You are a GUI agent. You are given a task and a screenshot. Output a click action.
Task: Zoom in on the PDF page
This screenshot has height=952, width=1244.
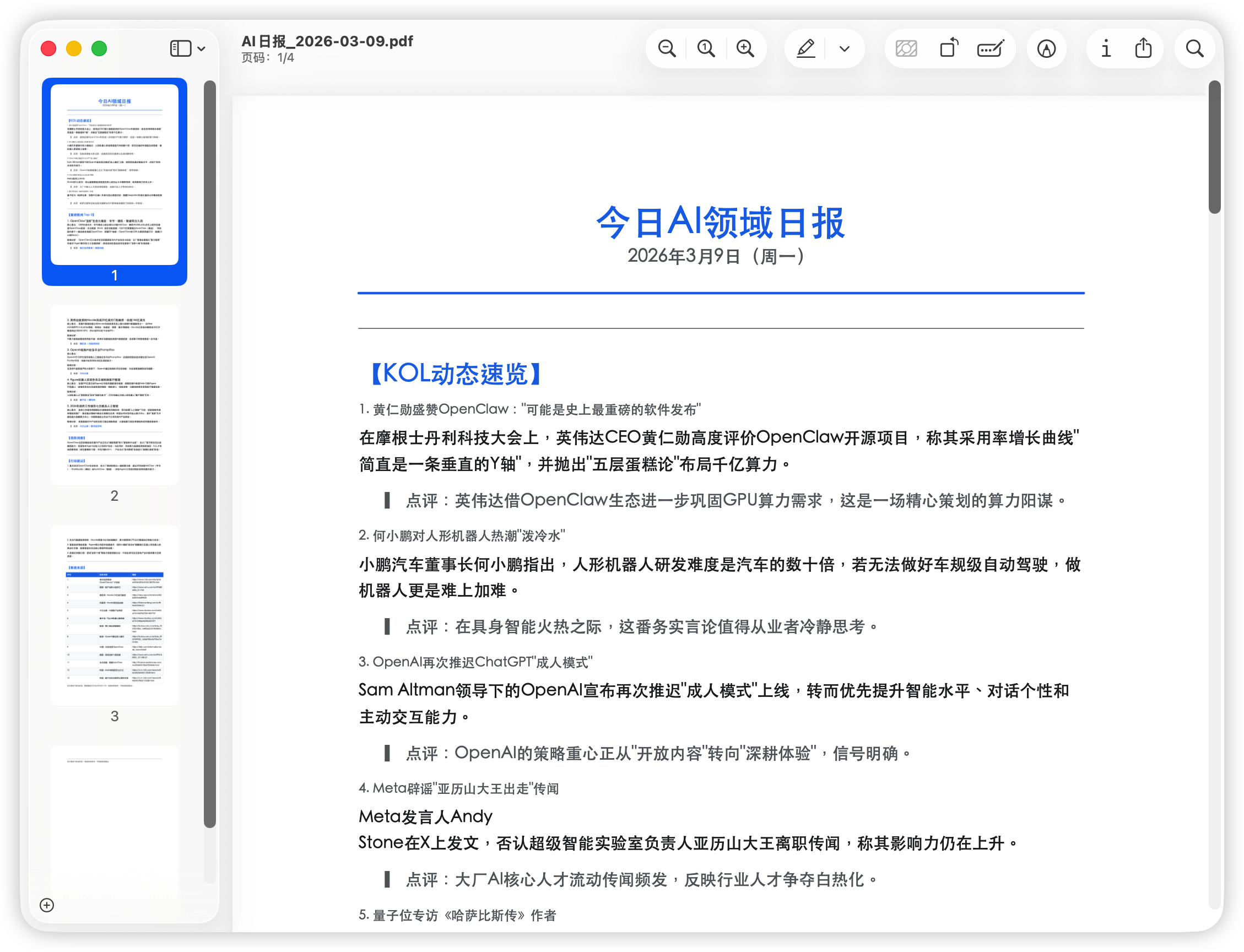pyautogui.click(x=746, y=48)
